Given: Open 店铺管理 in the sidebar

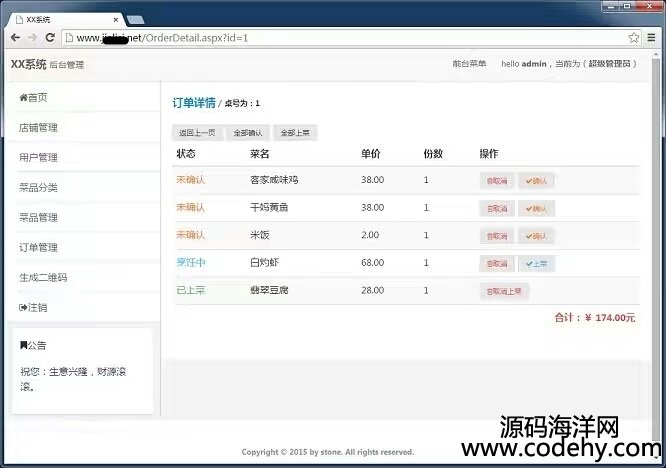Looking at the screenshot, I should click(38, 127).
